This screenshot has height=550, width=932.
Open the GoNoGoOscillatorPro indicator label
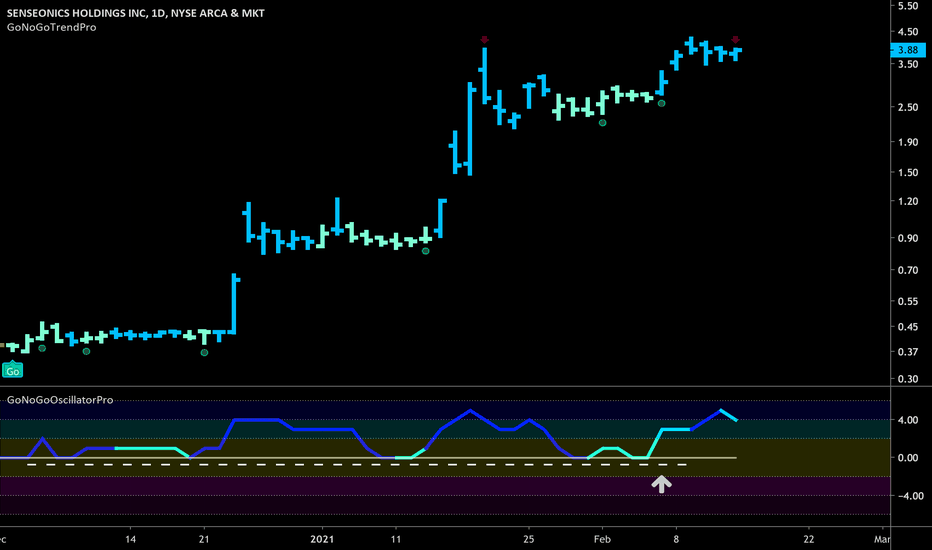point(60,400)
